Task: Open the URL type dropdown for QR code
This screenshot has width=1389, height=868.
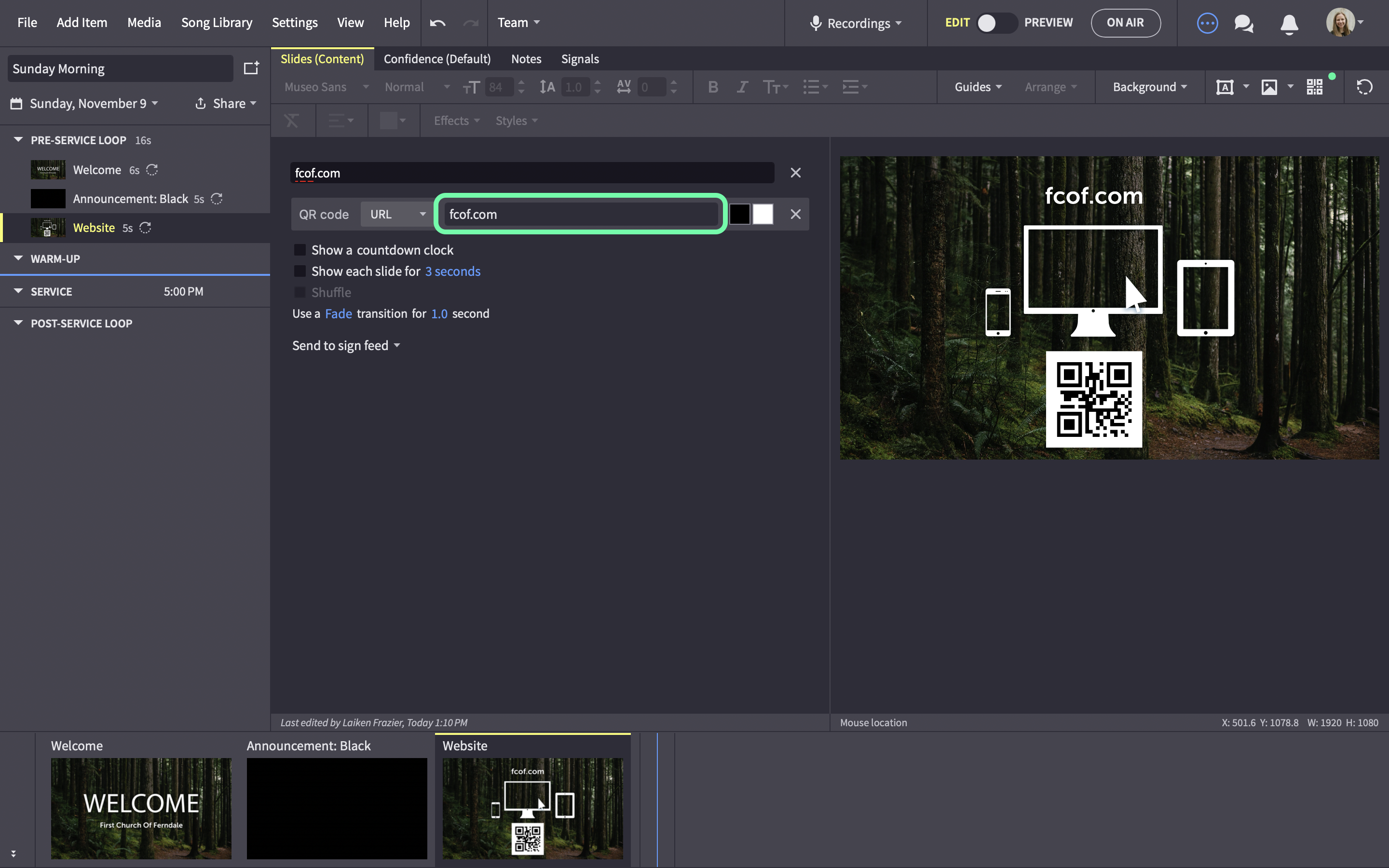Action: coord(397,214)
